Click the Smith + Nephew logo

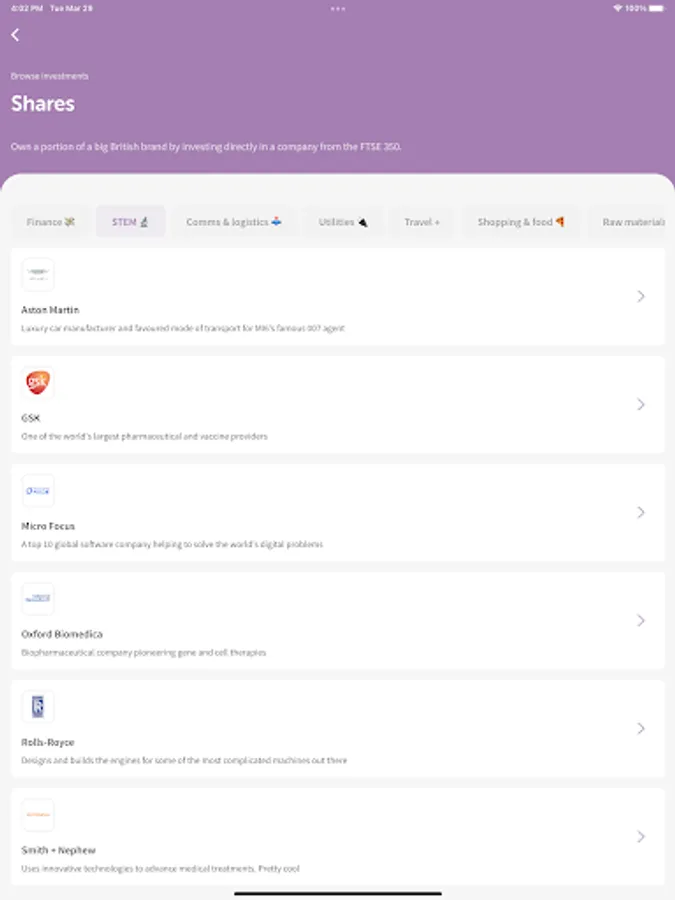[x=38, y=815]
